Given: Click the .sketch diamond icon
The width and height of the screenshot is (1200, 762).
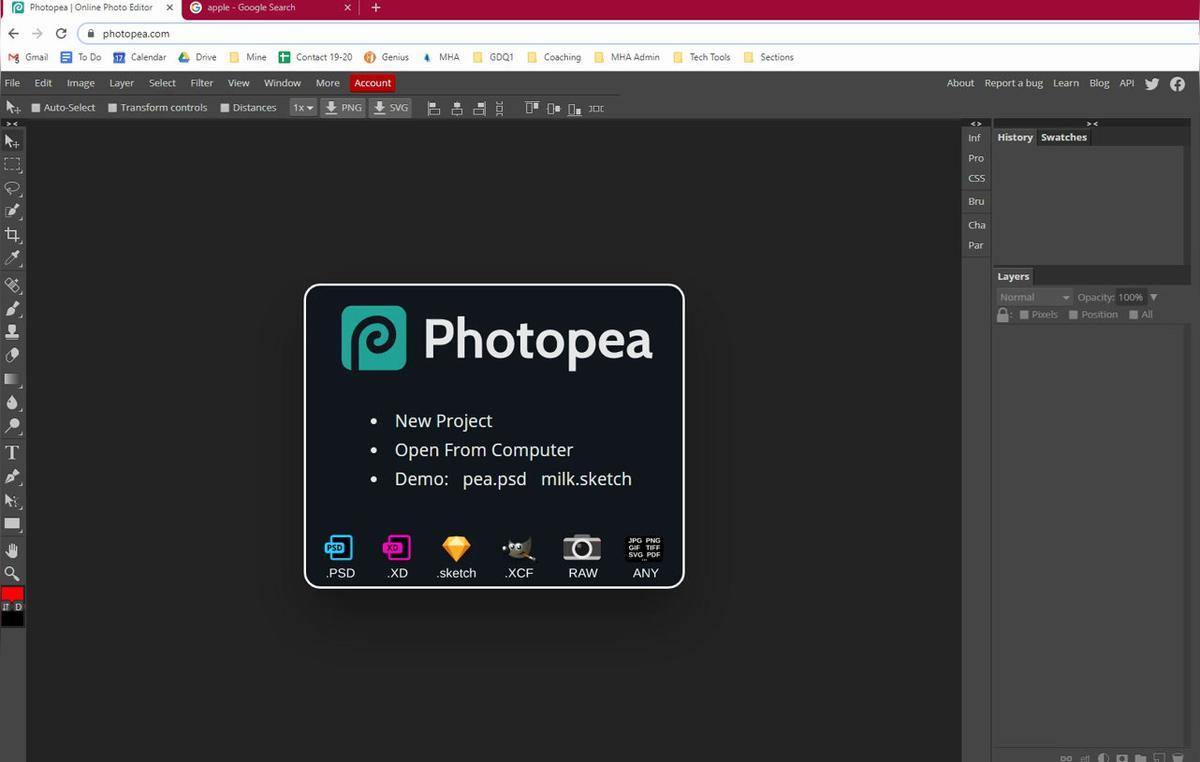Looking at the screenshot, I should [456, 548].
